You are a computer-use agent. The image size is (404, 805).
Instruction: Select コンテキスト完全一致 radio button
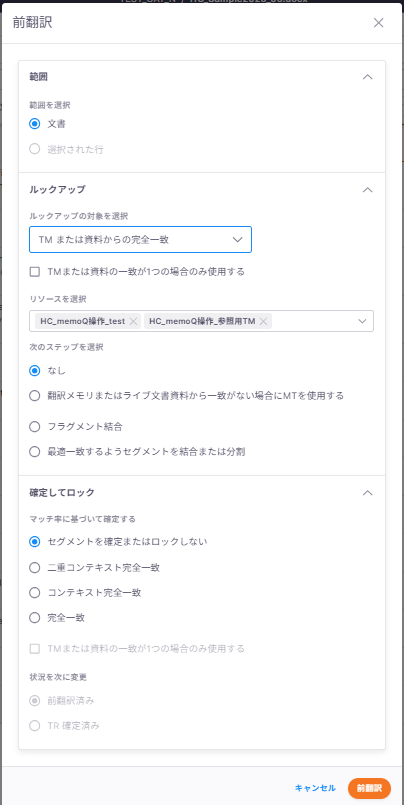tap(34, 592)
